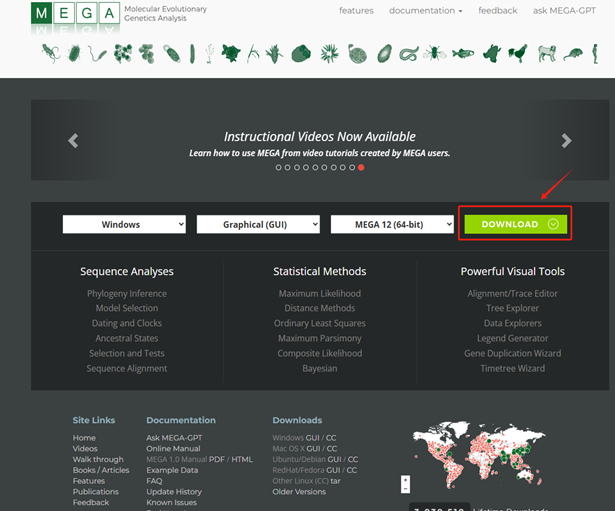Open Phylogeny Inference link
Image resolution: width=615 pixels, height=511 pixels.
pyautogui.click(x=127, y=293)
